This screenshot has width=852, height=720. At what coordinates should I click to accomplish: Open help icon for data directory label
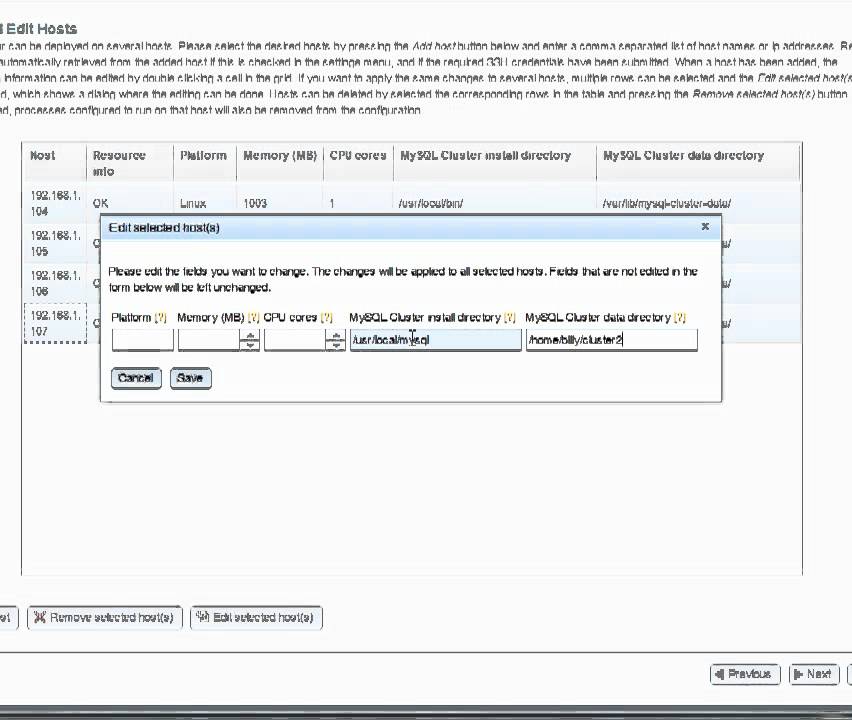680,317
